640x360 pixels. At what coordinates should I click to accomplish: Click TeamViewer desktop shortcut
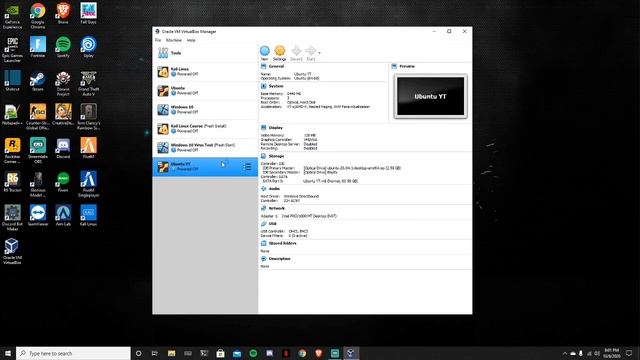38,215
